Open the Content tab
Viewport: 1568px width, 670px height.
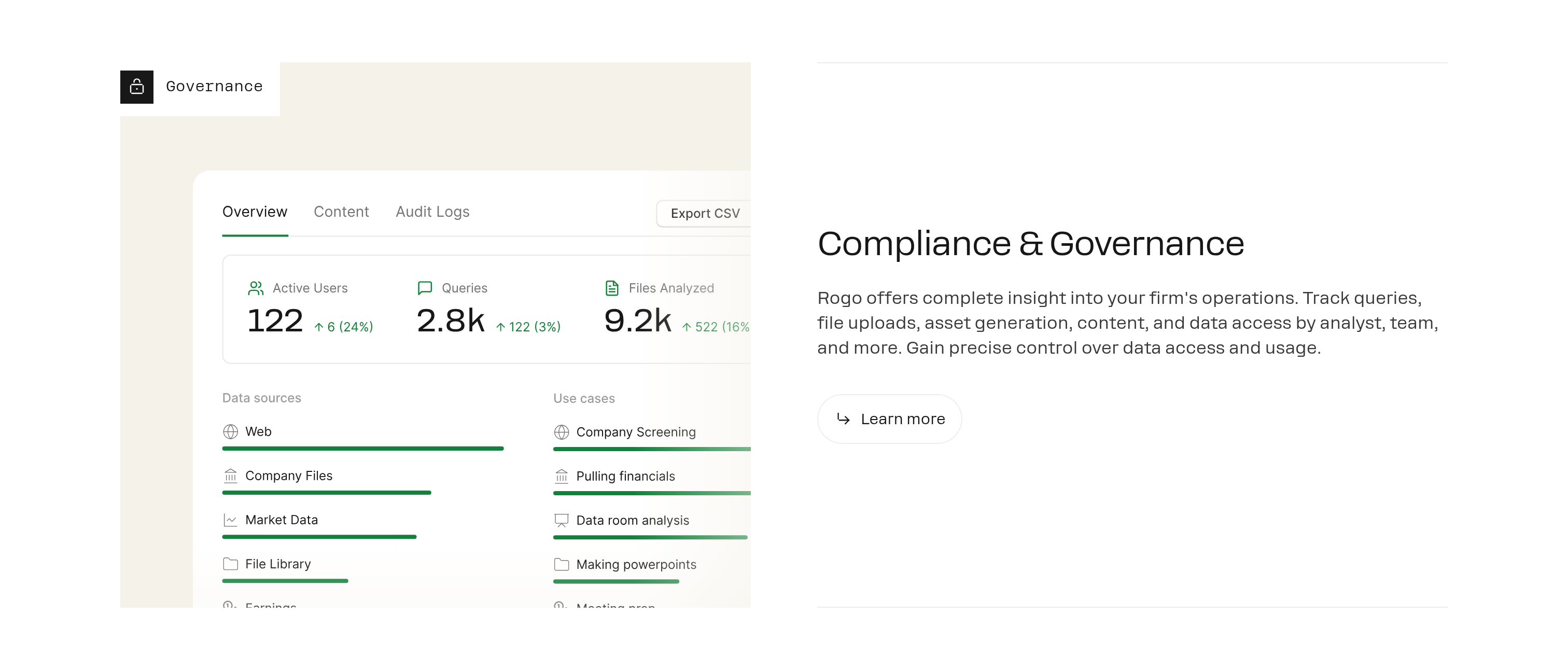(341, 212)
